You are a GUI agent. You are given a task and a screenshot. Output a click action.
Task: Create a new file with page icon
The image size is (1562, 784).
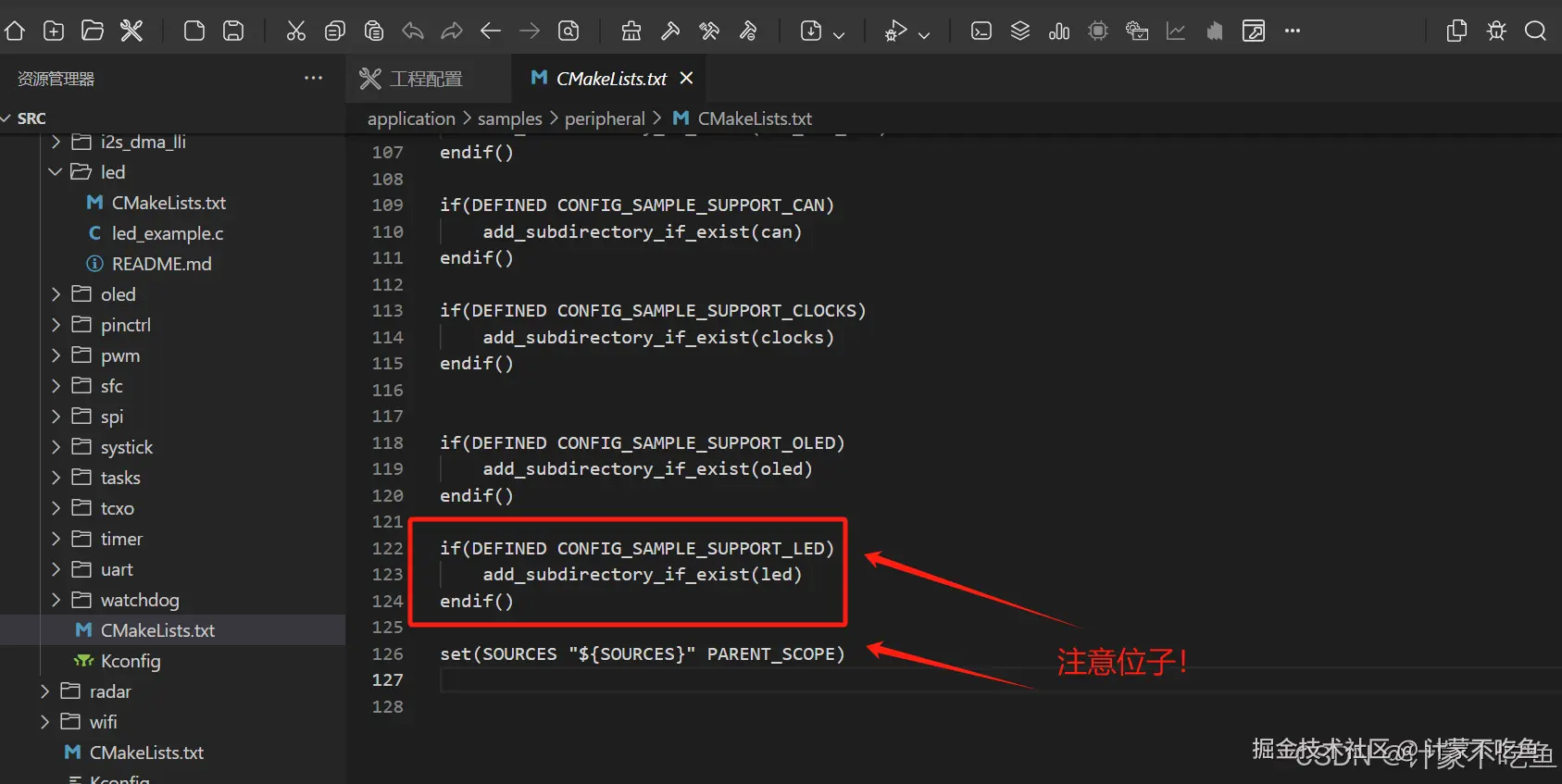point(194,31)
